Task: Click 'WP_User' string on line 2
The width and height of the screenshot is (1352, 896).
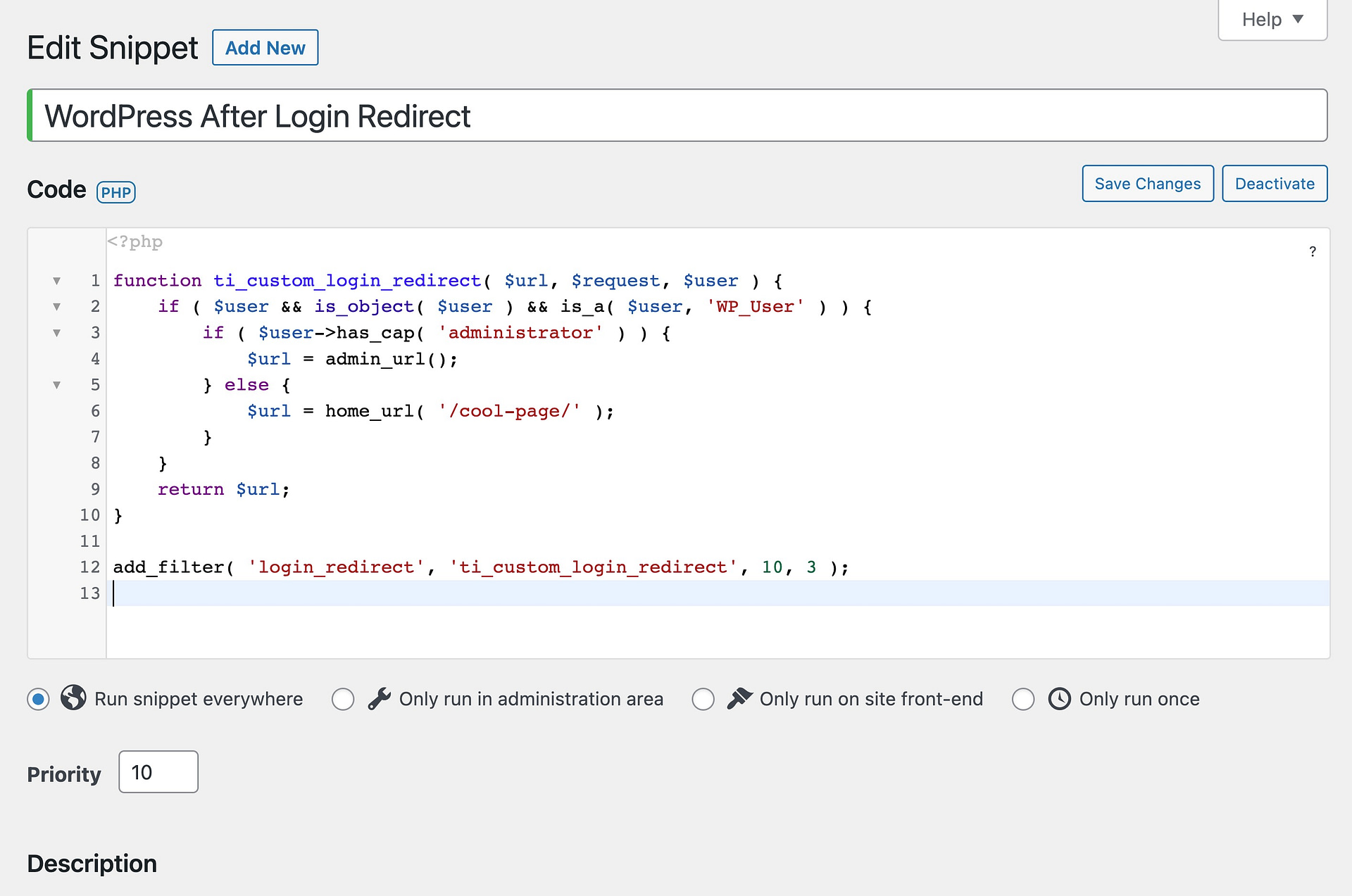Action: point(756,307)
